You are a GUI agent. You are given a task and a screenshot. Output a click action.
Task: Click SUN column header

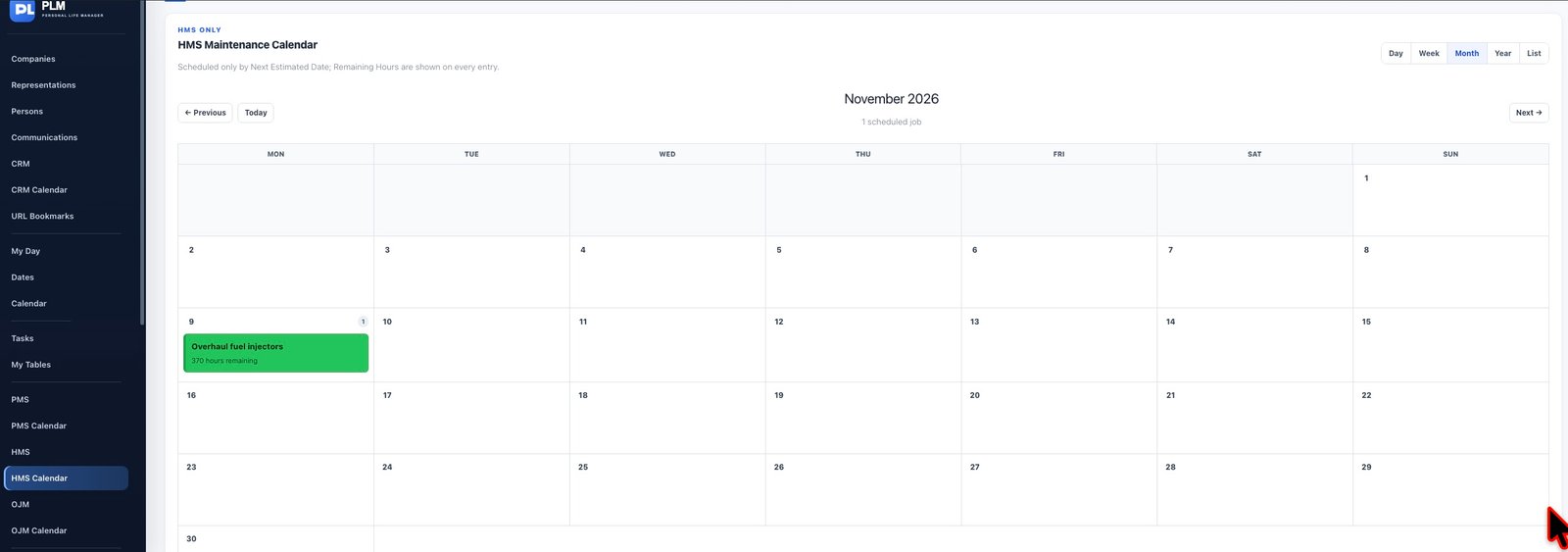(1450, 154)
